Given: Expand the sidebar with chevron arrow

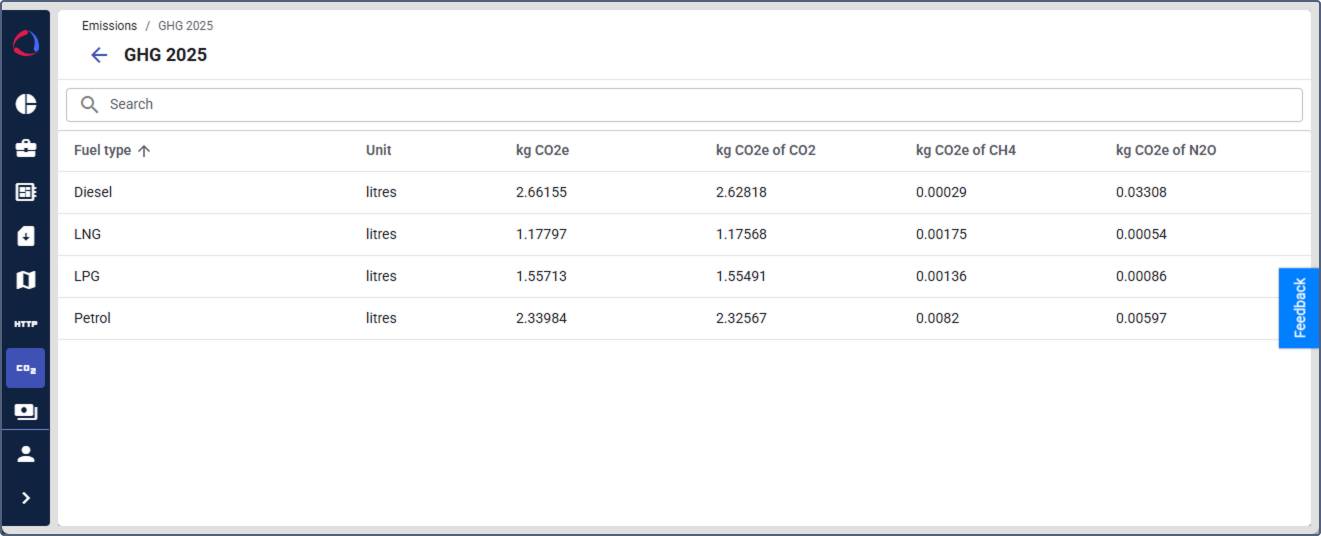Looking at the screenshot, I should [26, 498].
